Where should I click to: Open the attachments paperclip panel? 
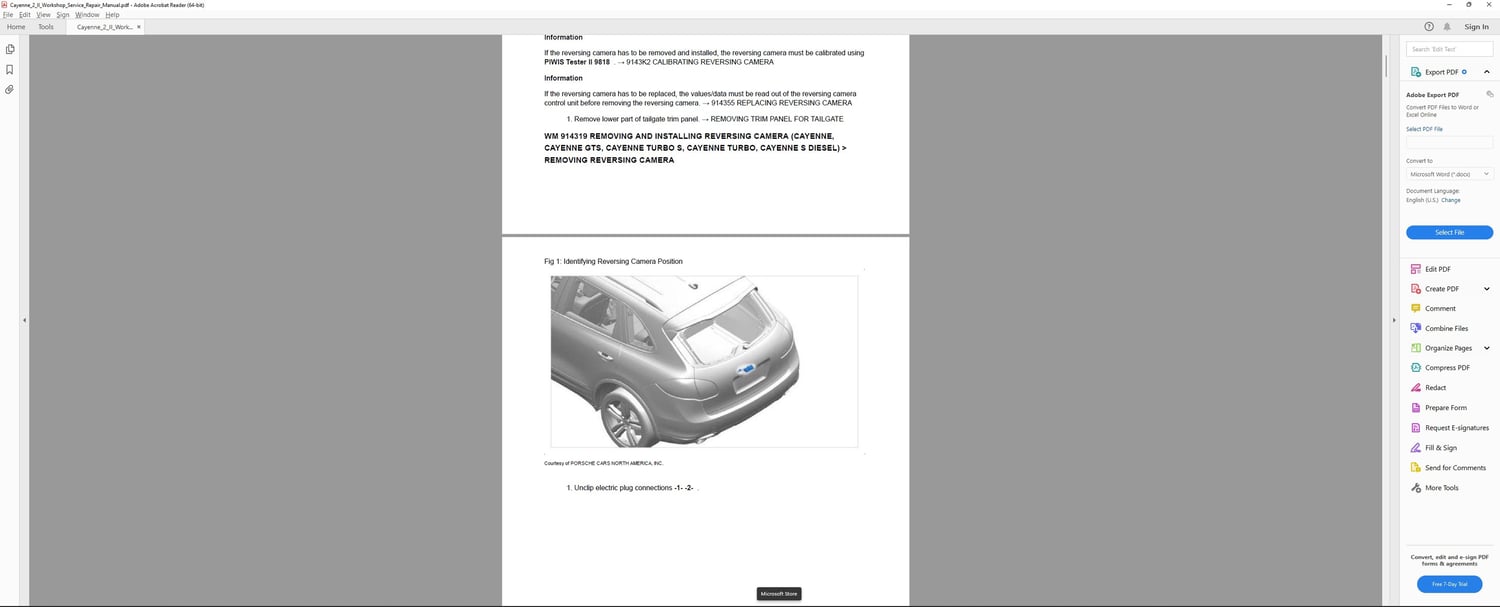tap(10, 90)
